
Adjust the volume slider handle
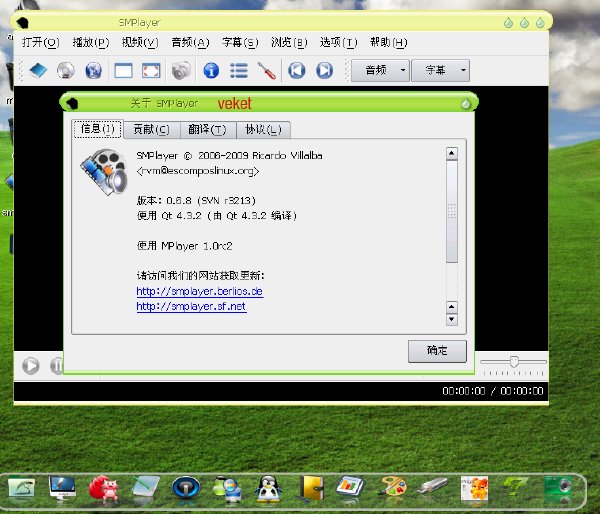coord(514,362)
